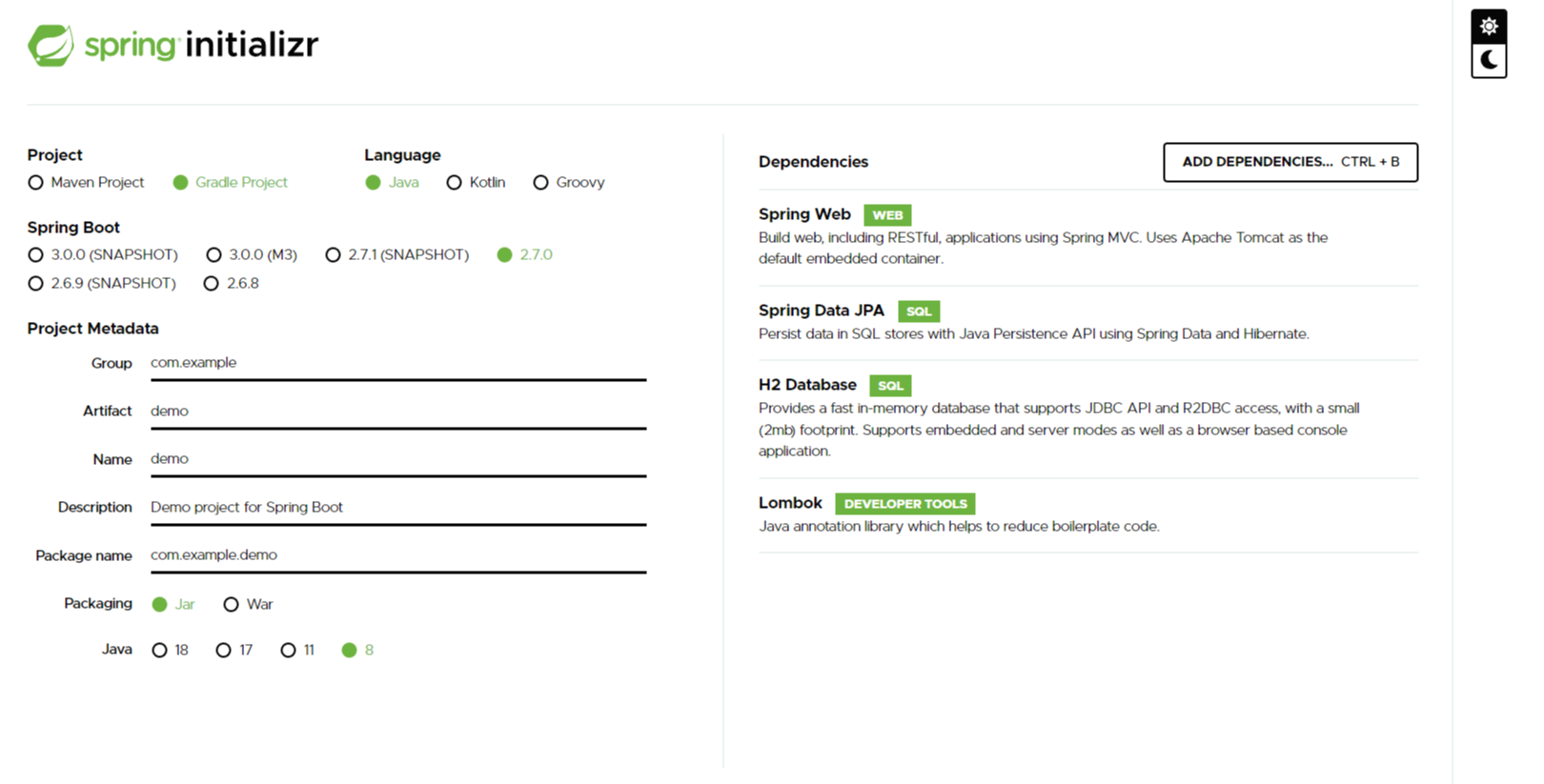1544x784 pixels.
Task: Choose Java language option
Action: pyautogui.click(x=392, y=182)
